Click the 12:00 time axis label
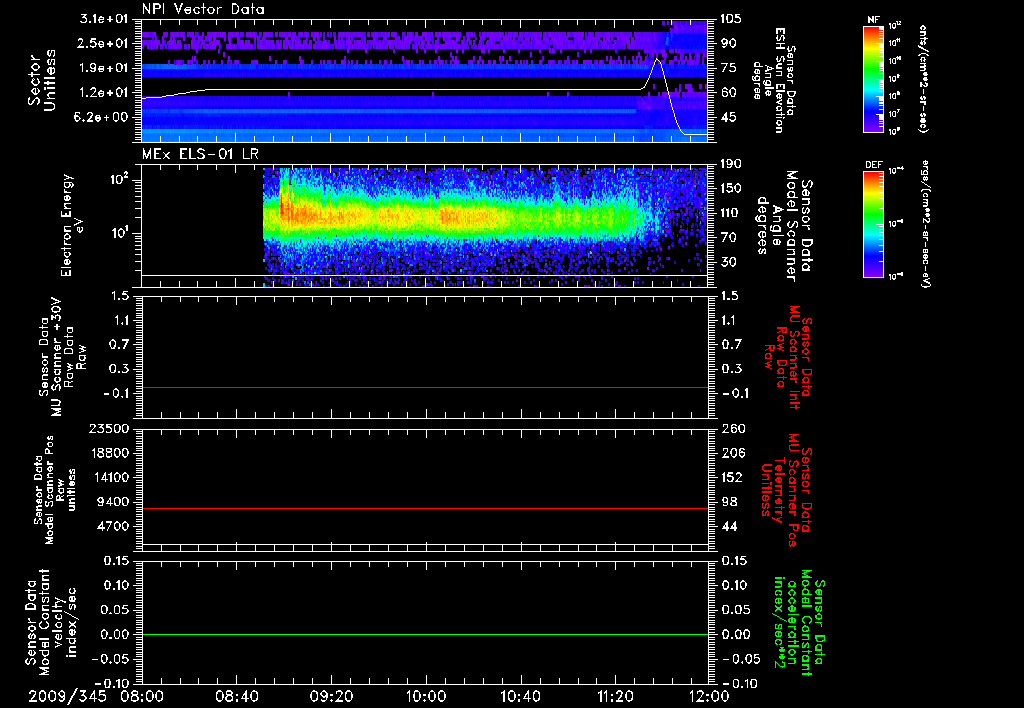Screen dimensions: 1024x708 point(709,696)
